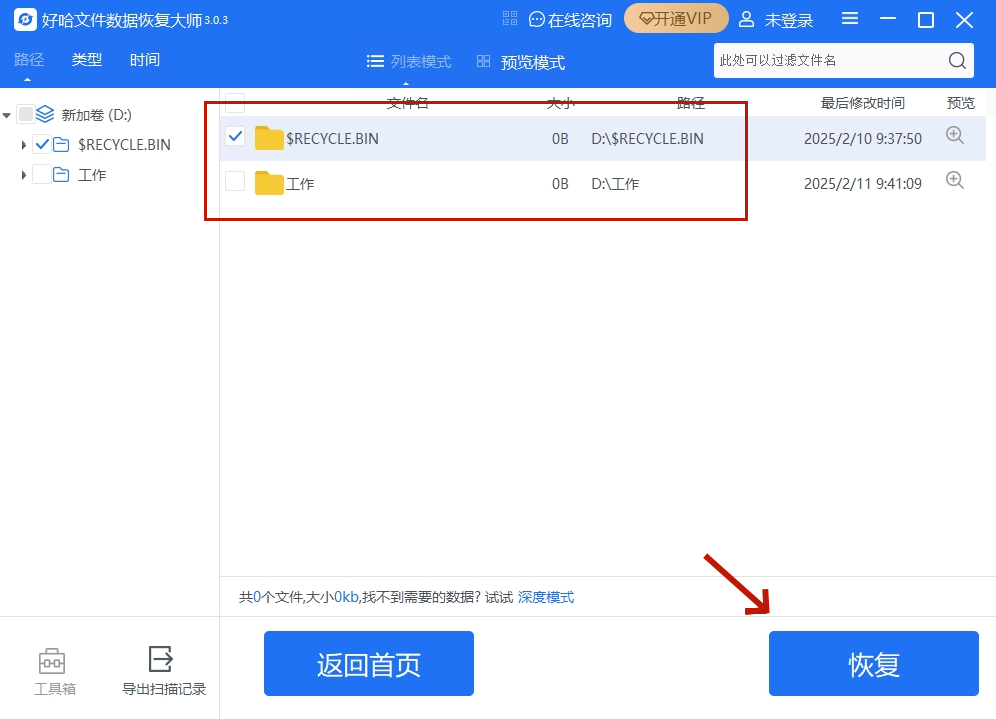Click the 导出扫描记录 export icon
The height and width of the screenshot is (719, 996).
tap(161, 659)
